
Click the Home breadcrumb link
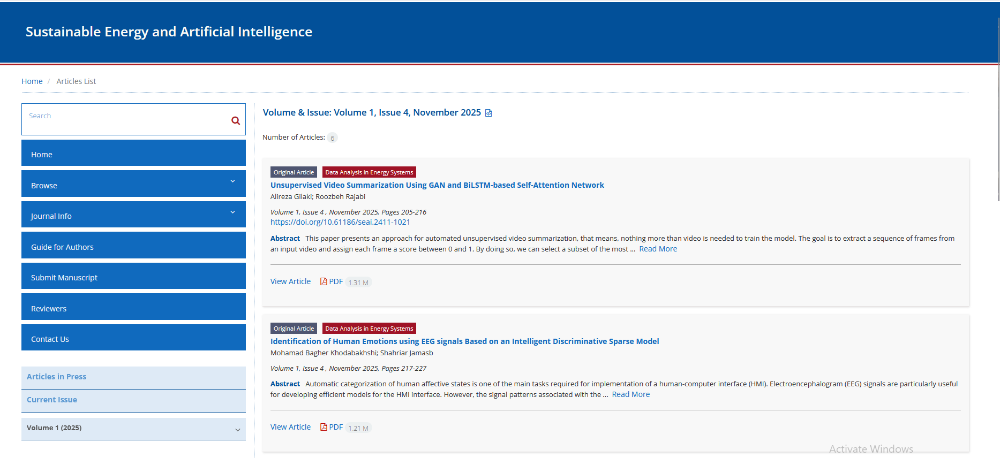[32, 81]
